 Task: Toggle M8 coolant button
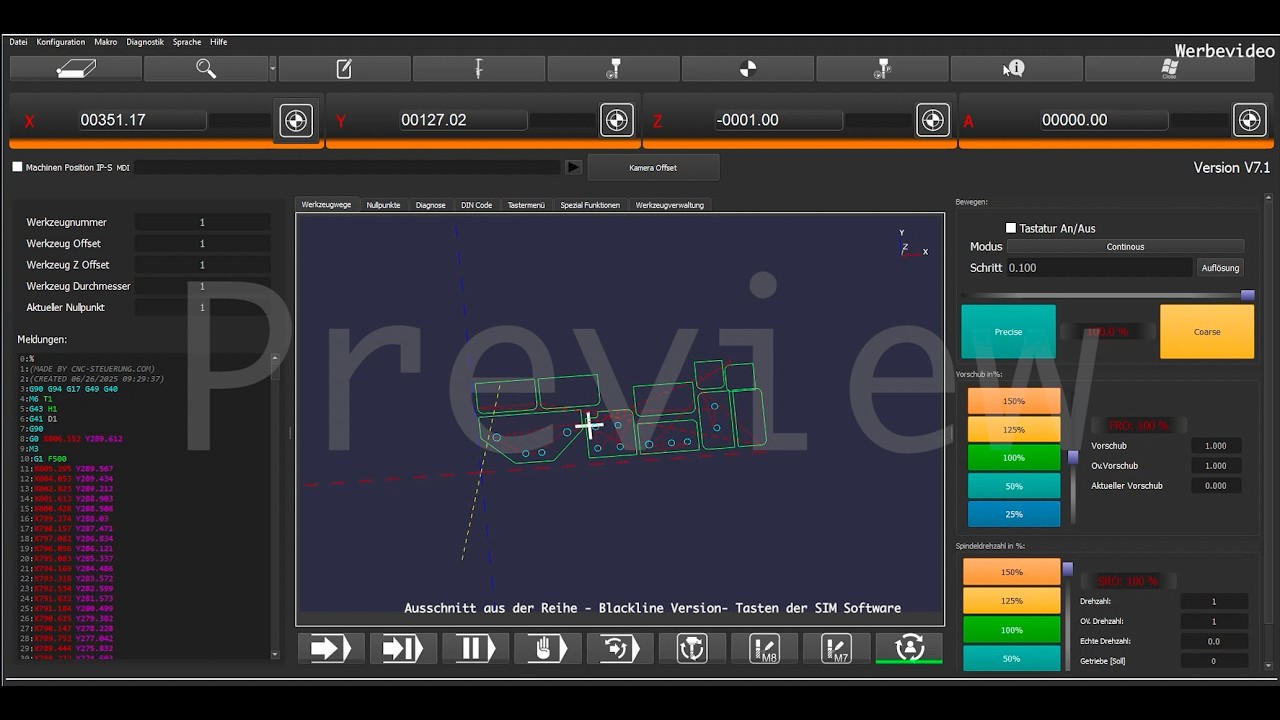point(764,648)
